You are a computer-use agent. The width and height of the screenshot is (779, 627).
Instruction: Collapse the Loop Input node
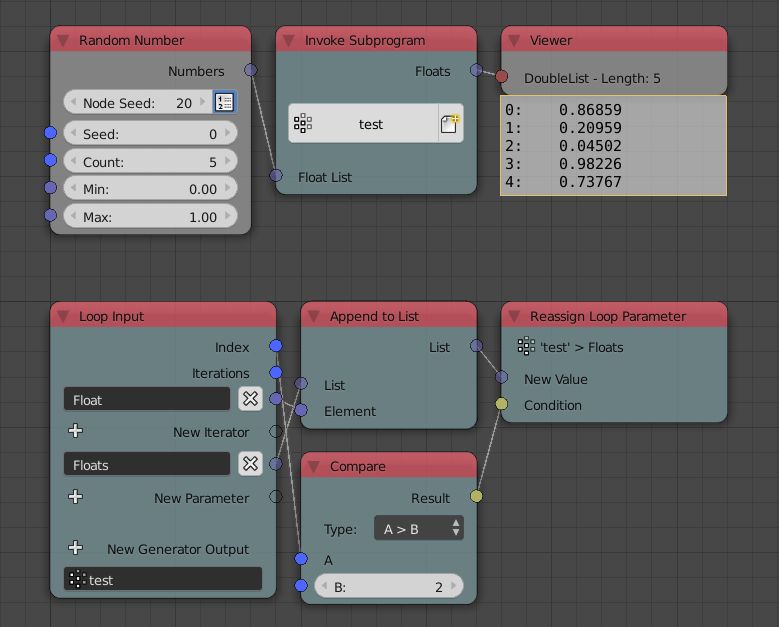click(63, 316)
